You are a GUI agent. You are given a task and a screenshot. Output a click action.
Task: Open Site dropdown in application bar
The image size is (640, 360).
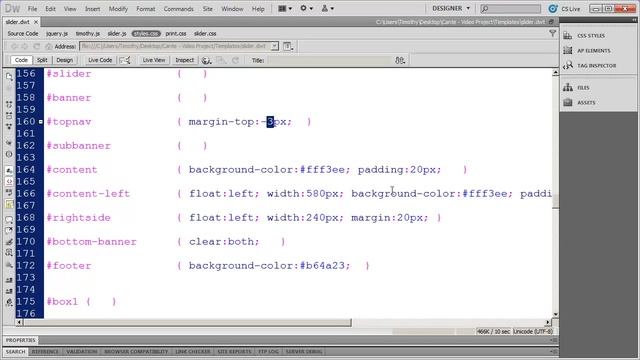pos(328,8)
